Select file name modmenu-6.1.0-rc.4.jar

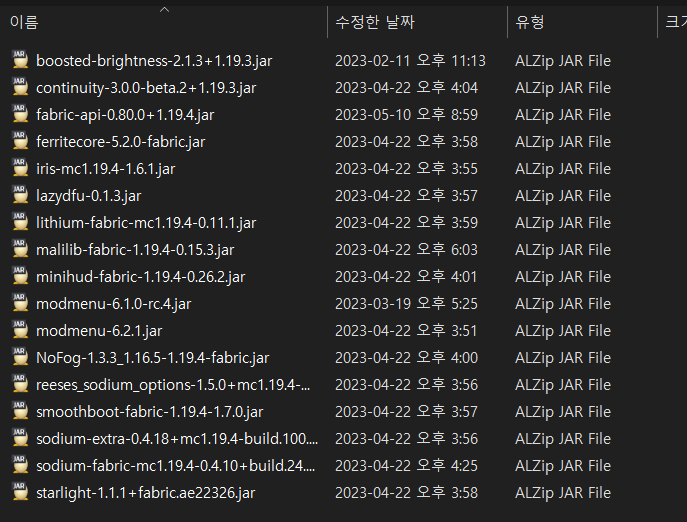tap(113, 304)
